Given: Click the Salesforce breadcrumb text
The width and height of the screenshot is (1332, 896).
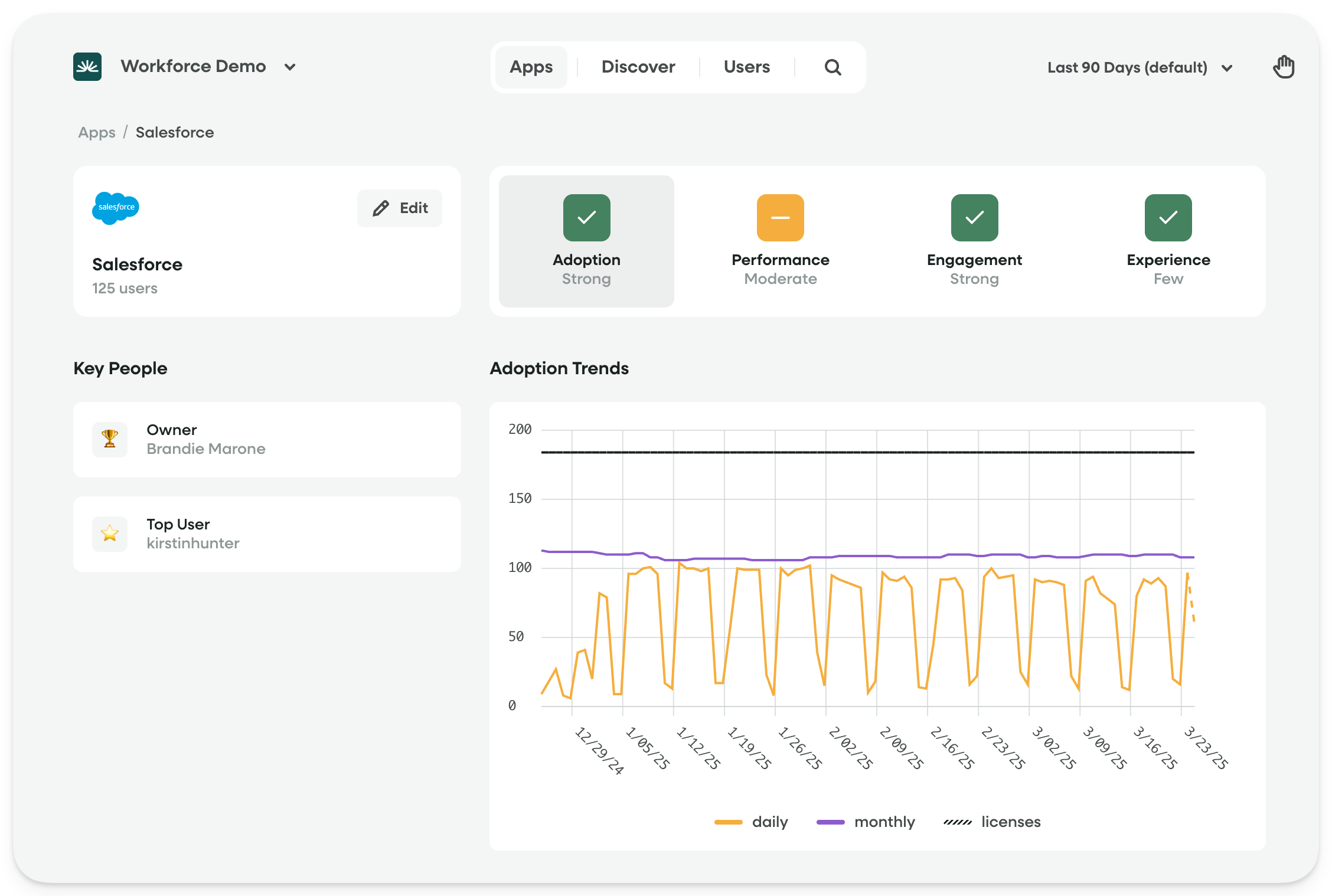Looking at the screenshot, I should 175,132.
